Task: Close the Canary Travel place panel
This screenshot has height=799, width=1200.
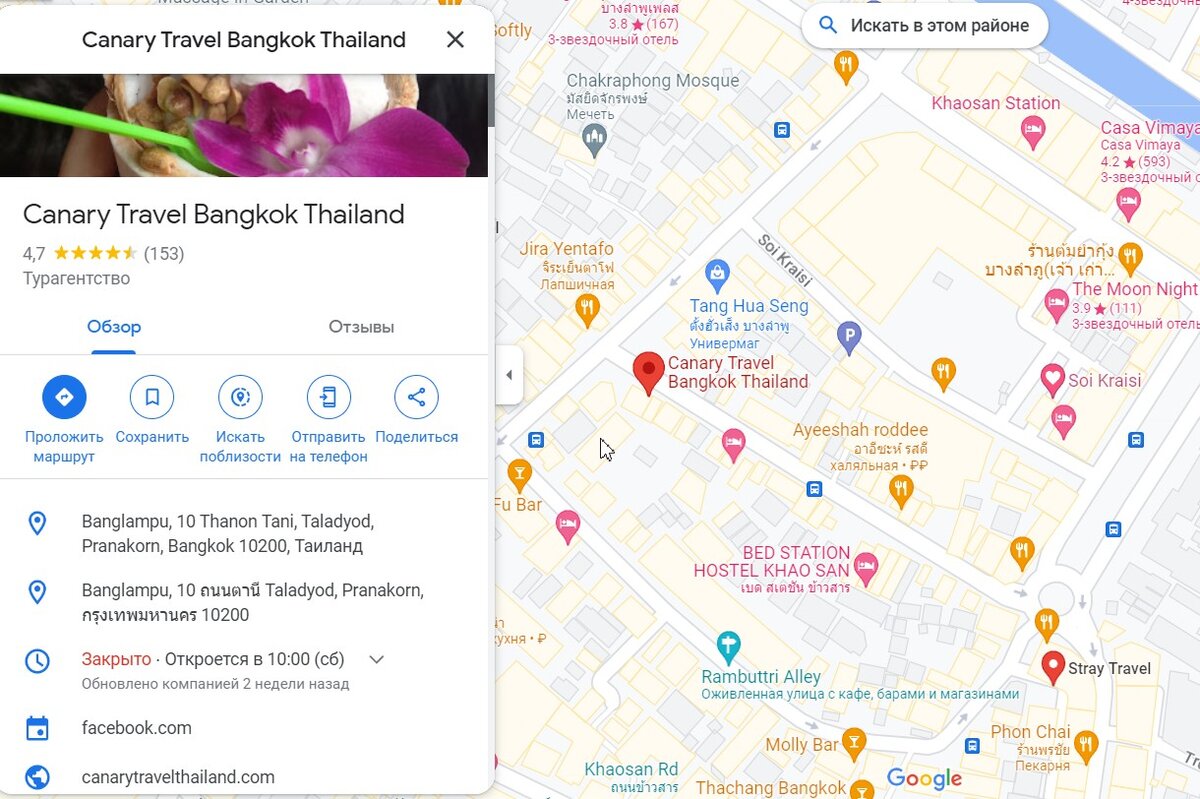Action: coord(455,40)
